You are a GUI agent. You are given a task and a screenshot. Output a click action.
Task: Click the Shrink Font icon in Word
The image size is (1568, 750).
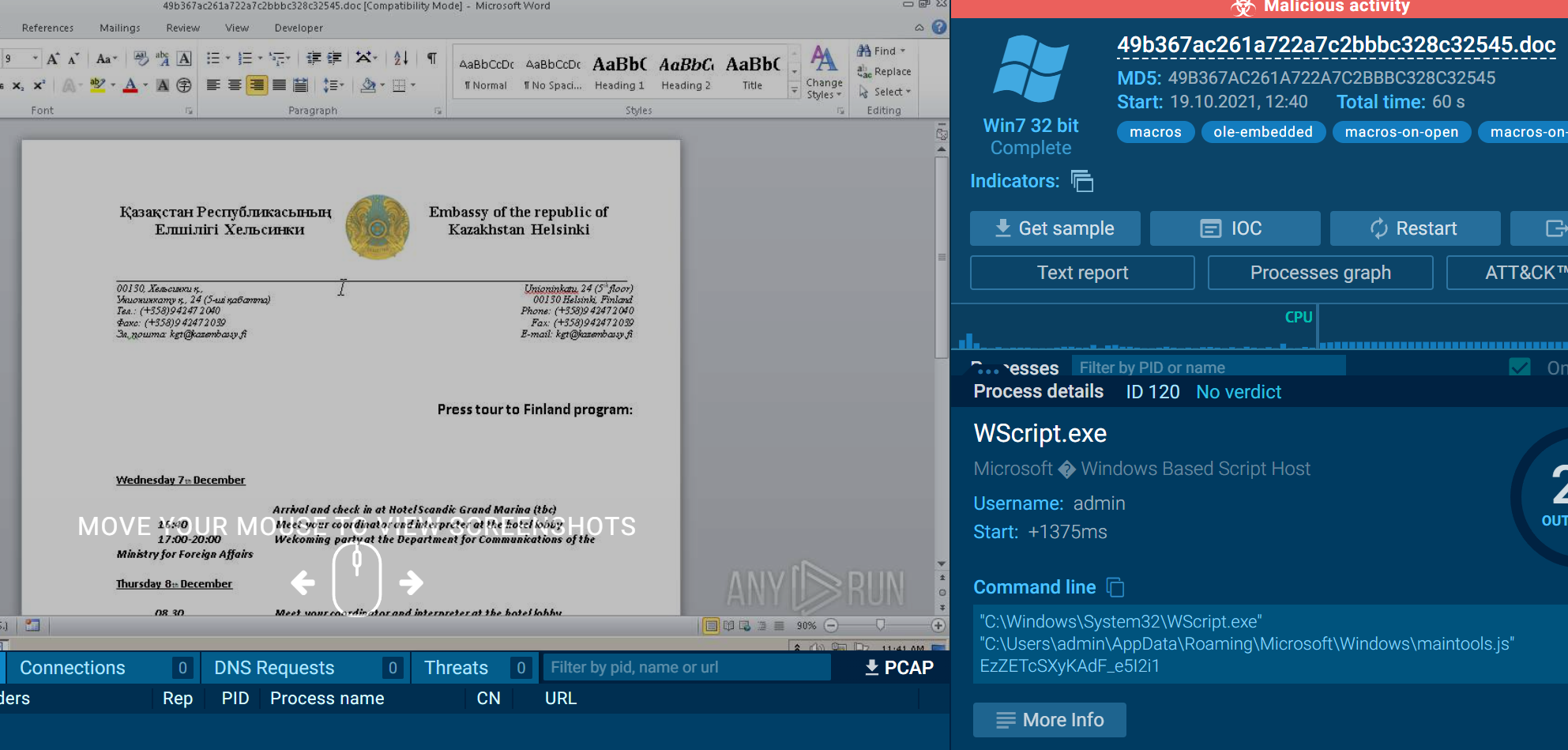coord(73,58)
